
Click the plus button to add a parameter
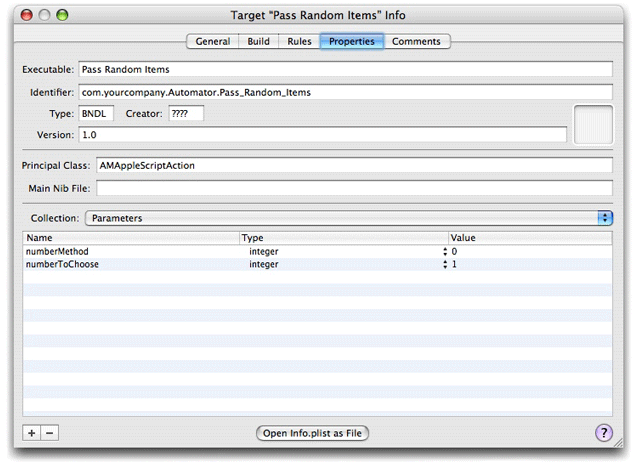point(32,433)
